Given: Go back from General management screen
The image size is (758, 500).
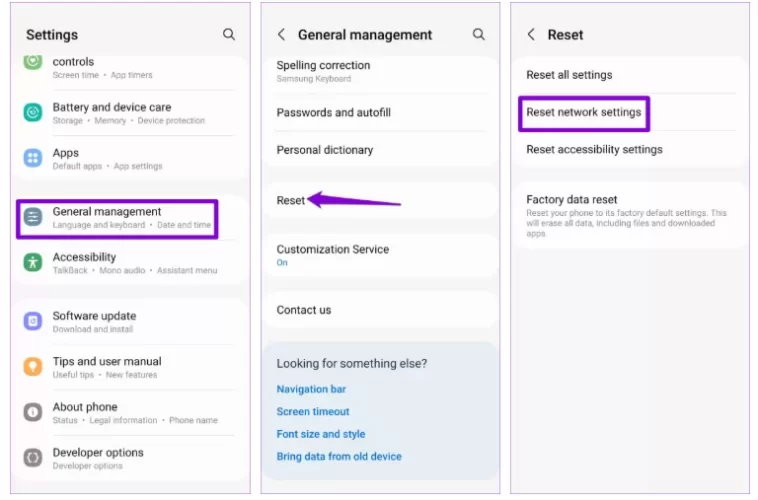Looking at the screenshot, I should point(281,34).
